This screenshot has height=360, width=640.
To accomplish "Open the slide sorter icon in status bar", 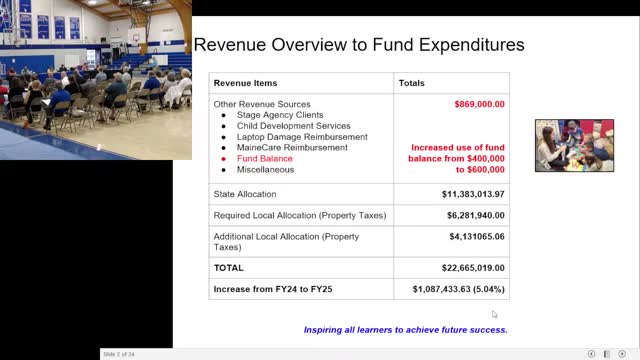I will 607,354.
